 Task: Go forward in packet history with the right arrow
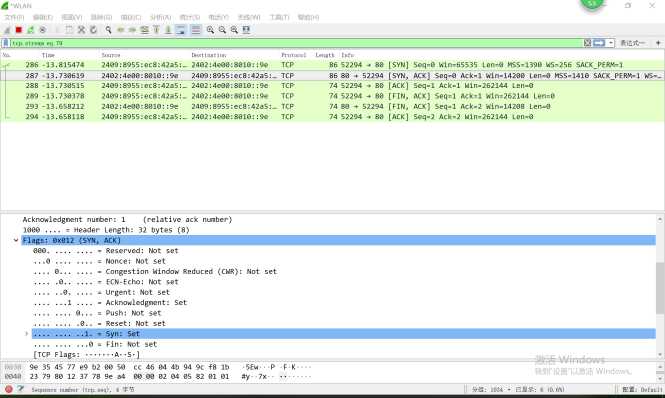[x=133, y=30]
